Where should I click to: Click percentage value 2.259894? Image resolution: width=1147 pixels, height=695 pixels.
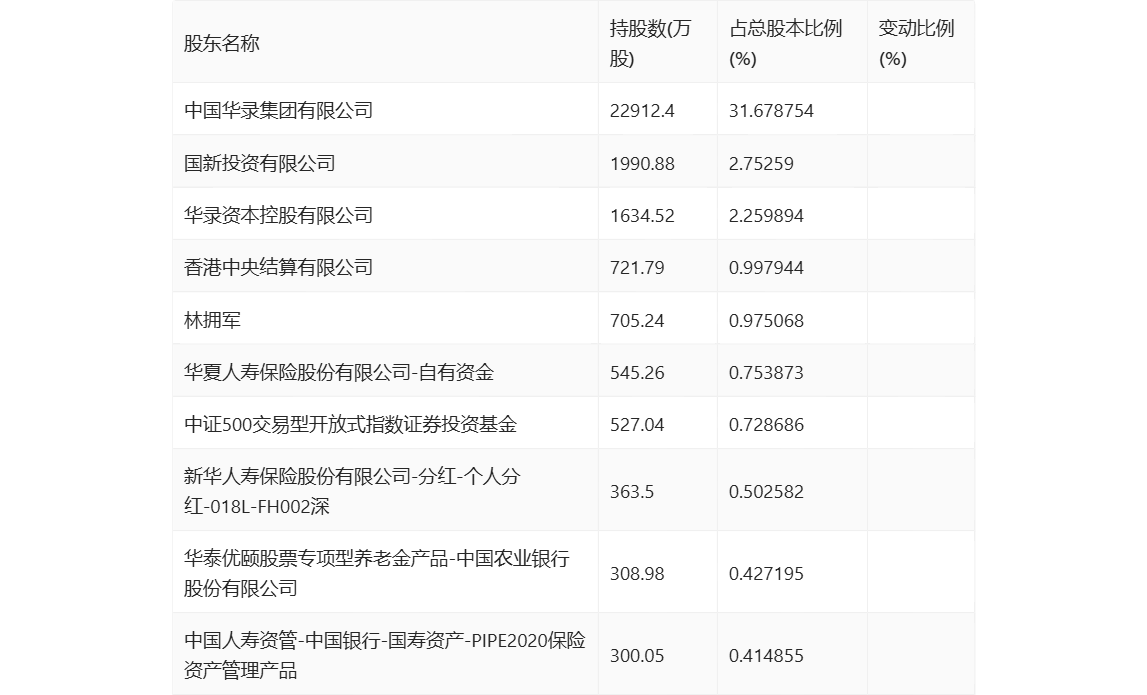766,216
